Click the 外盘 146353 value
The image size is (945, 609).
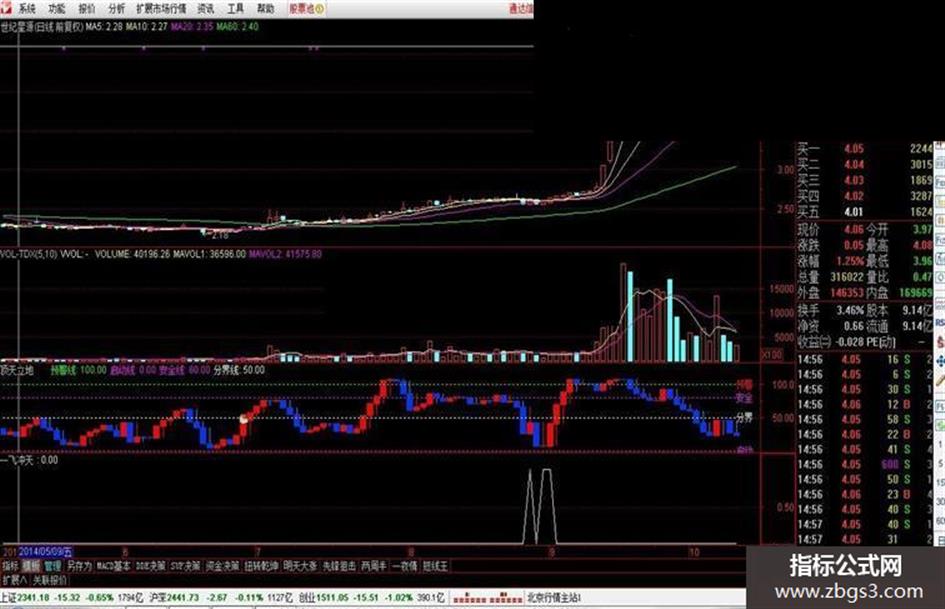tap(847, 292)
